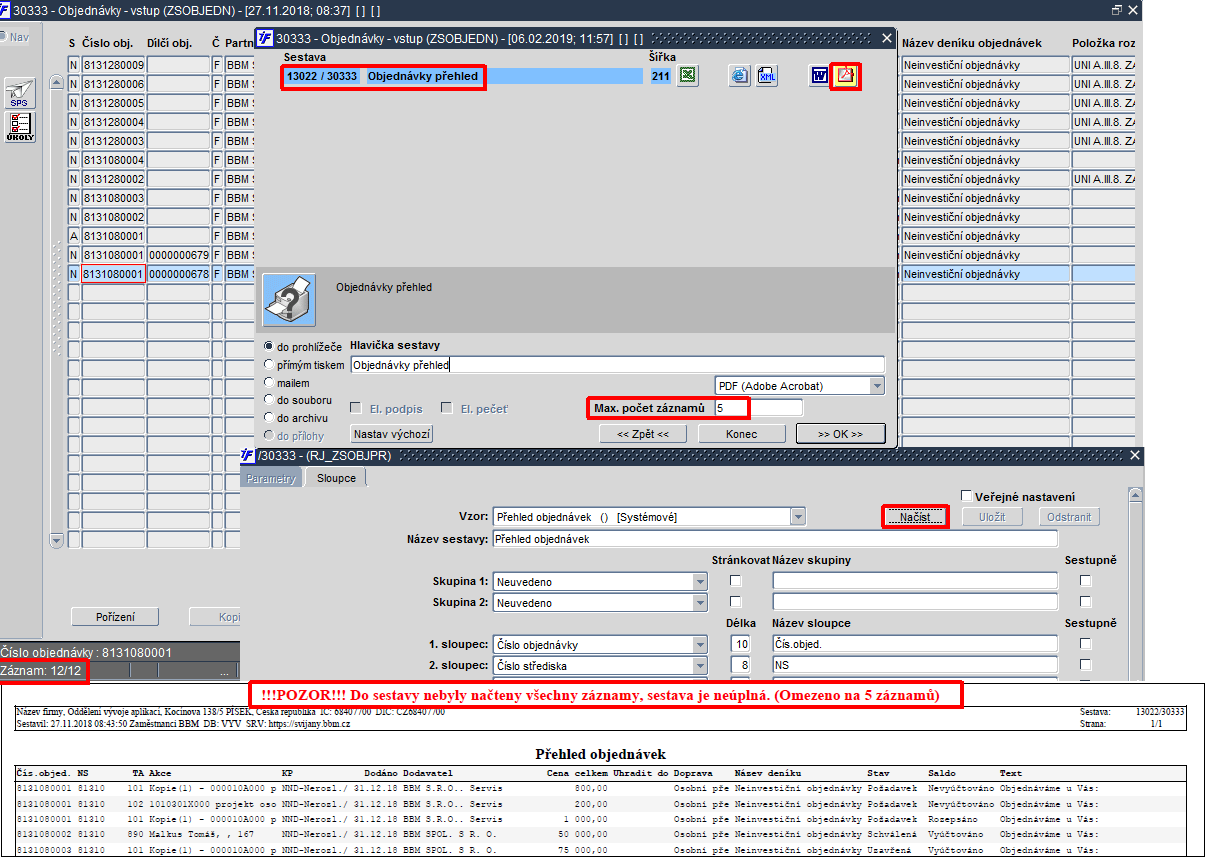Check Sestupně for Skupina 1 row

coord(1086,581)
